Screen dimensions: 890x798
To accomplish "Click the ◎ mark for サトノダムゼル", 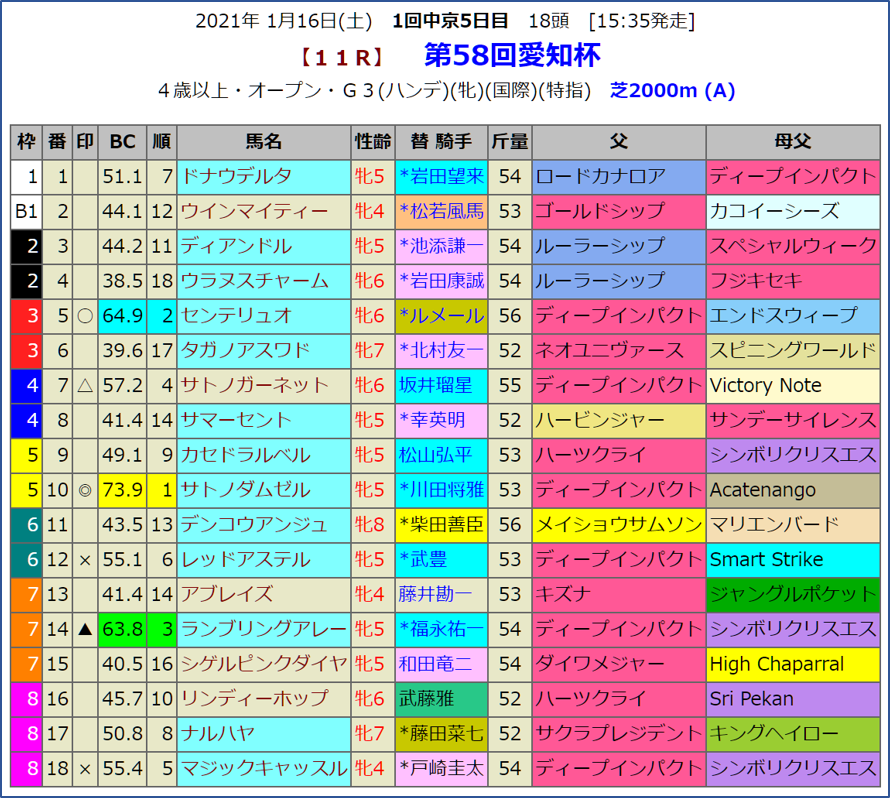I will click(86, 490).
